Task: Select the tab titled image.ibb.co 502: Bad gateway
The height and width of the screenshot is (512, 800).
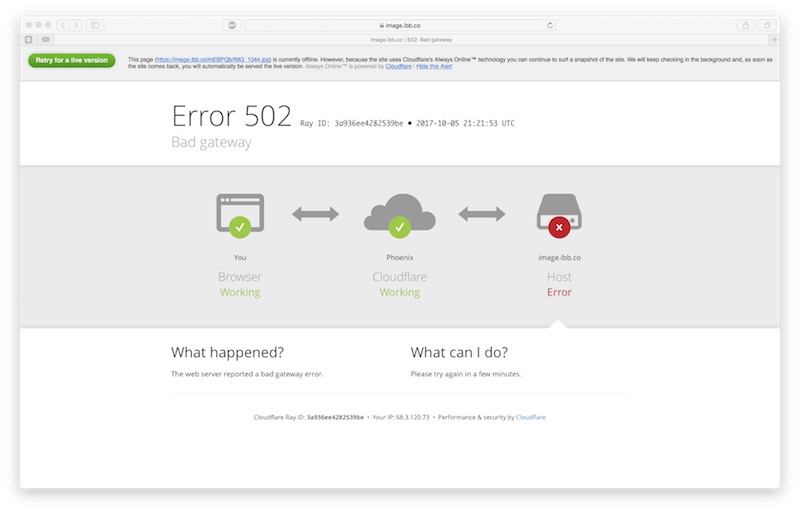Action: click(x=411, y=39)
